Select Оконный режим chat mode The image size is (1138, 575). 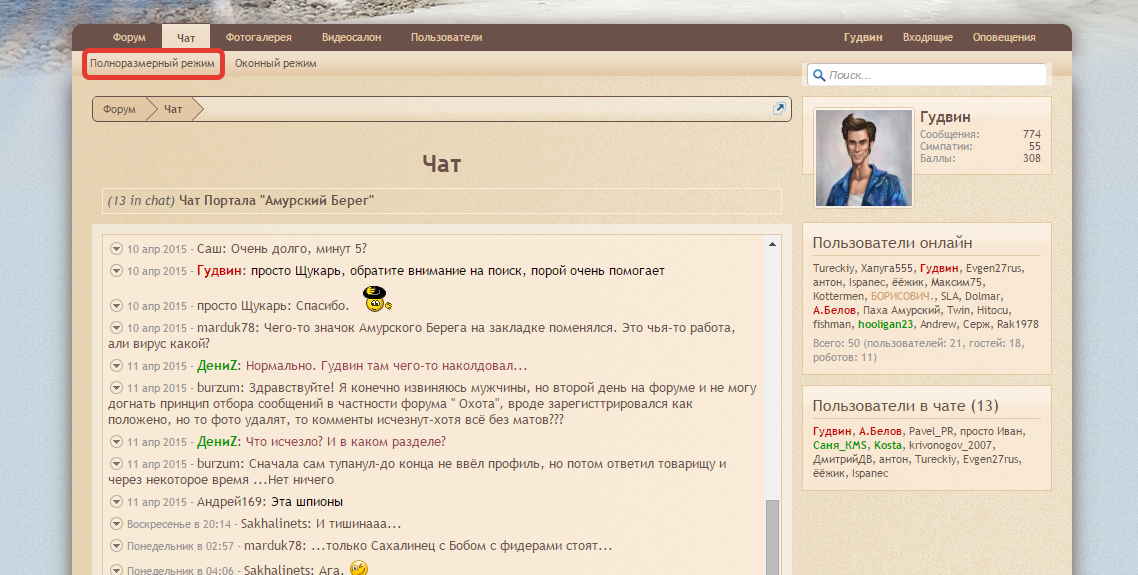point(275,63)
